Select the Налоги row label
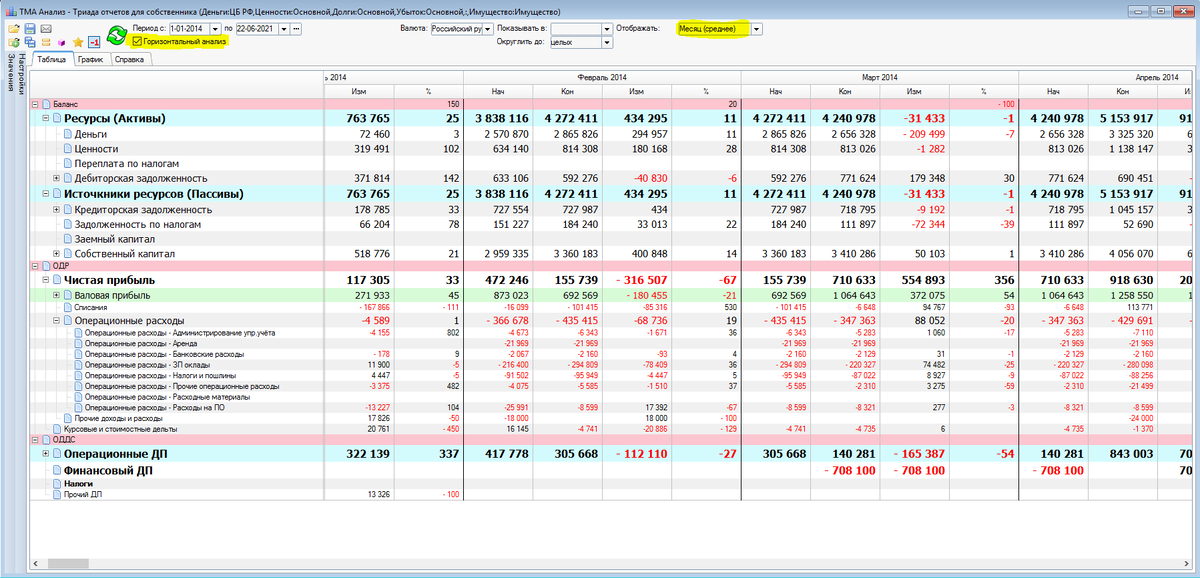 click(x=78, y=483)
